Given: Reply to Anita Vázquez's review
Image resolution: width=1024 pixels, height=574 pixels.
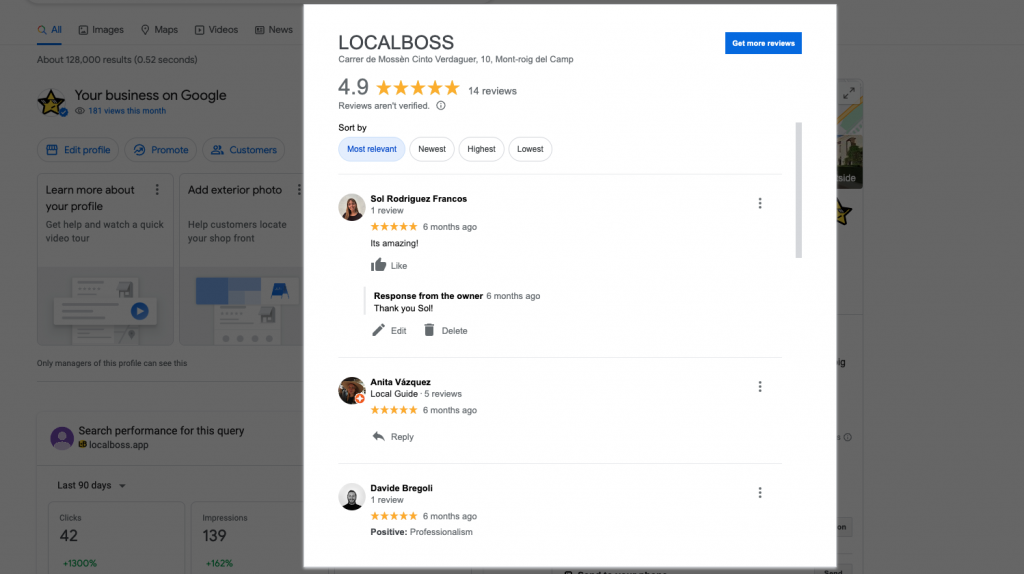Looking at the screenshot, I should pyautogui.click(x=392, y=436).
